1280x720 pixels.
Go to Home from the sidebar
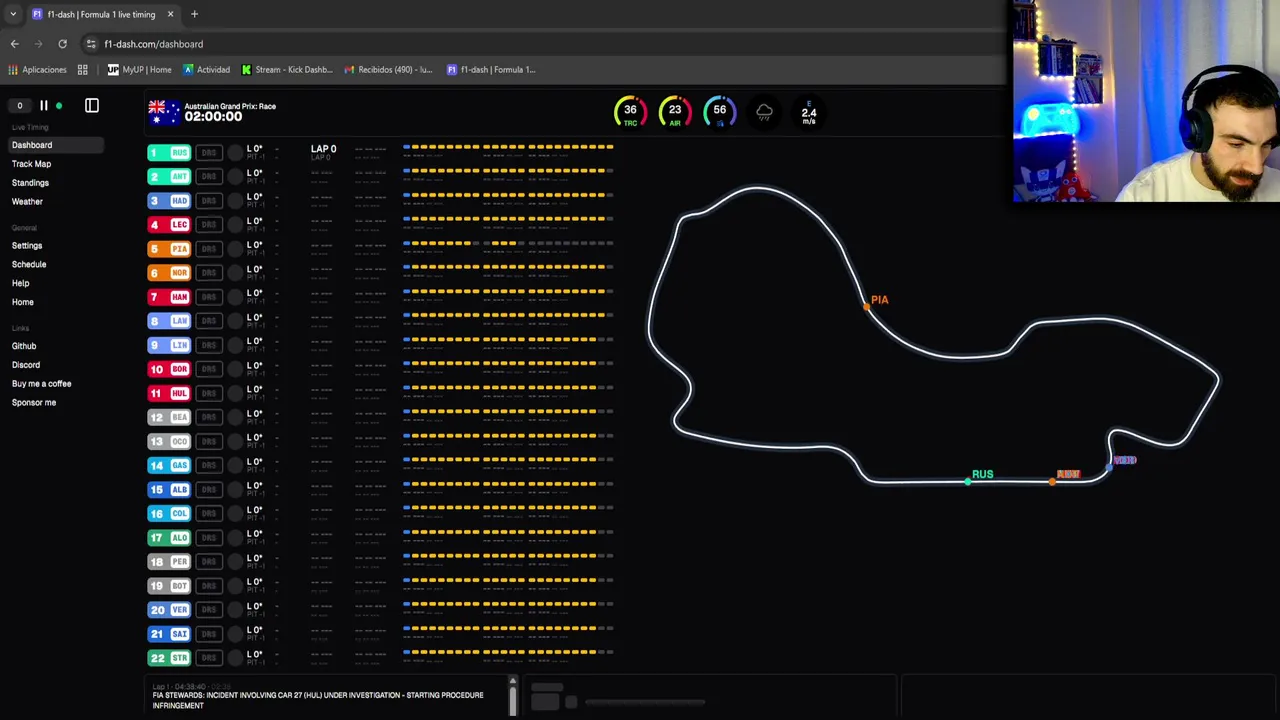point(23,302)
